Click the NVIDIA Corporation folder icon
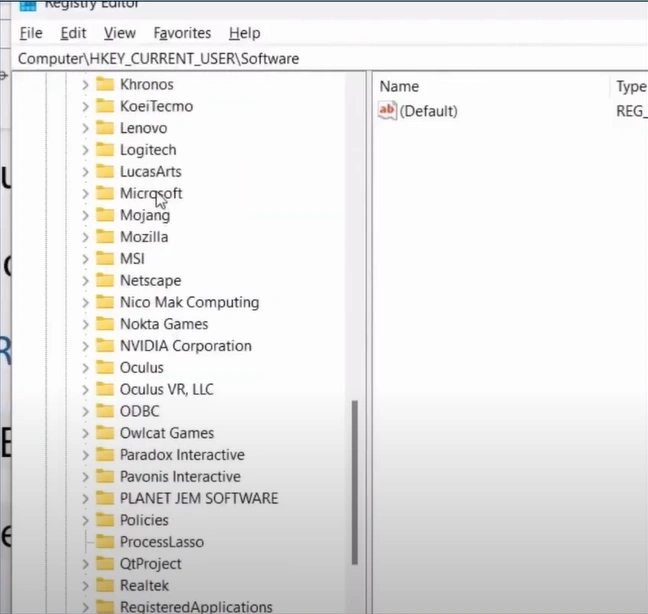 [105, 345]
